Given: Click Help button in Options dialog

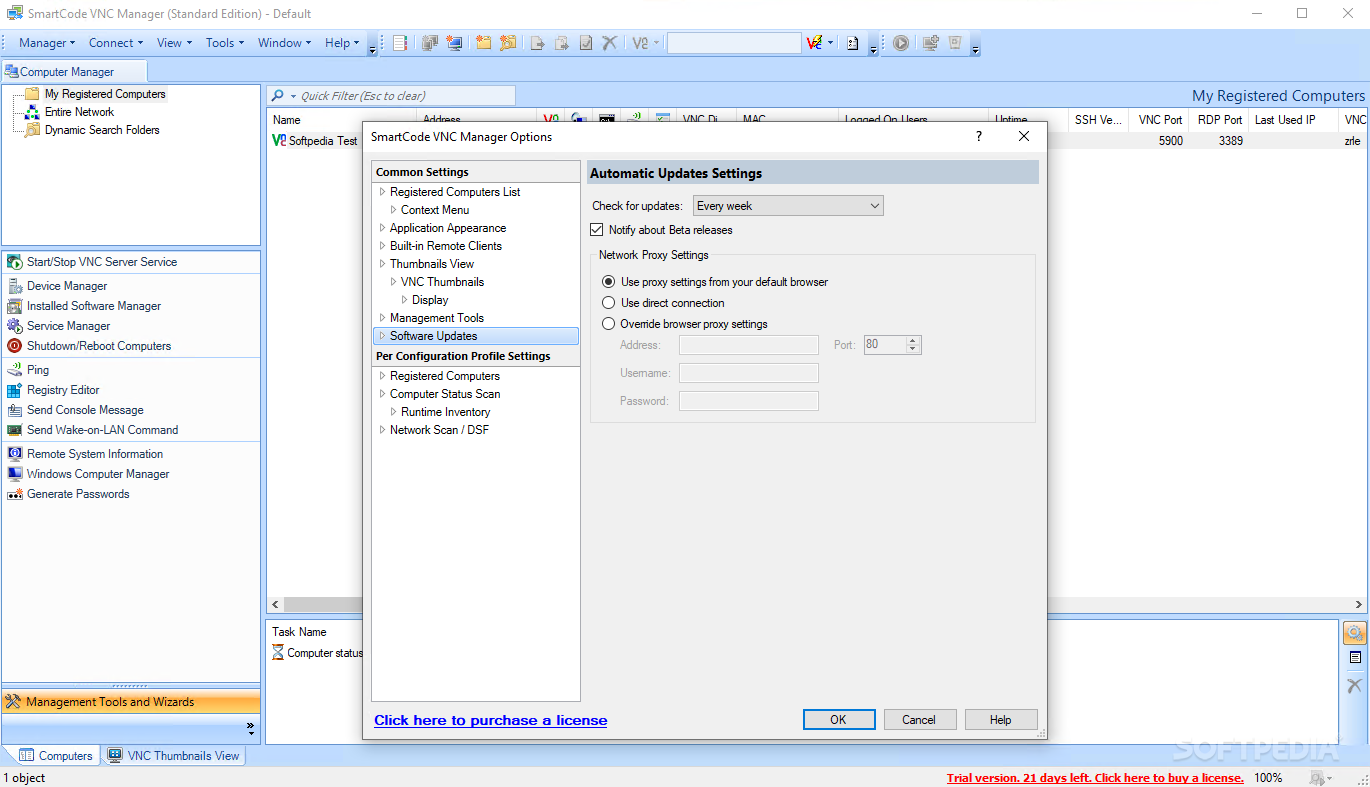Looking at the screenshot, I should 1000,720.
